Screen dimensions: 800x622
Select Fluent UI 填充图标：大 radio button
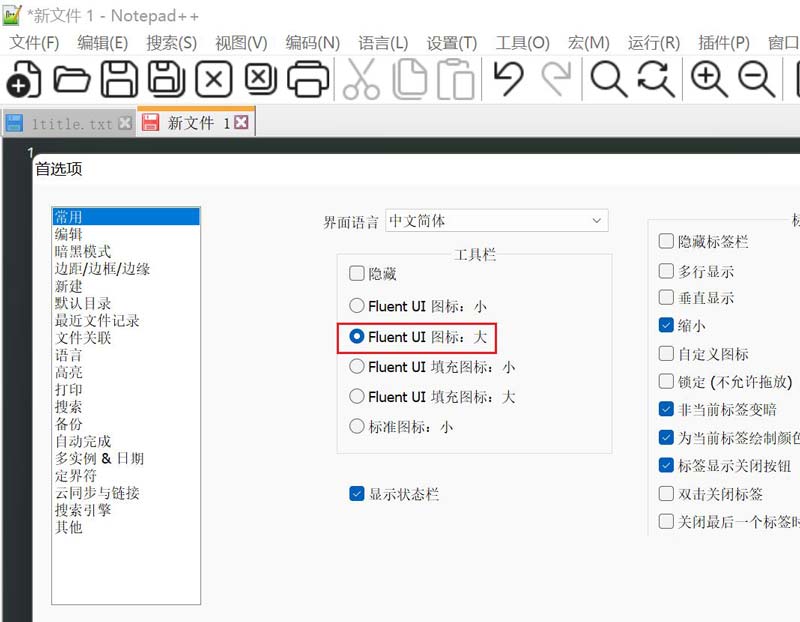[x=357, y=396]
